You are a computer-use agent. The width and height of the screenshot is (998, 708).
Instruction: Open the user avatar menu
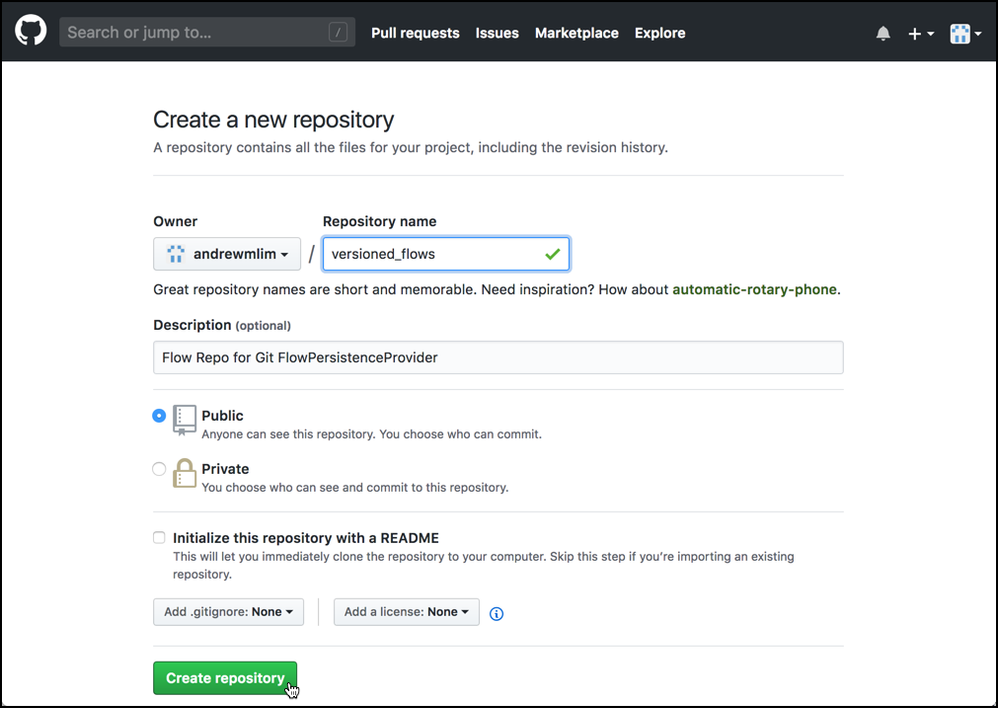point(964,34)
